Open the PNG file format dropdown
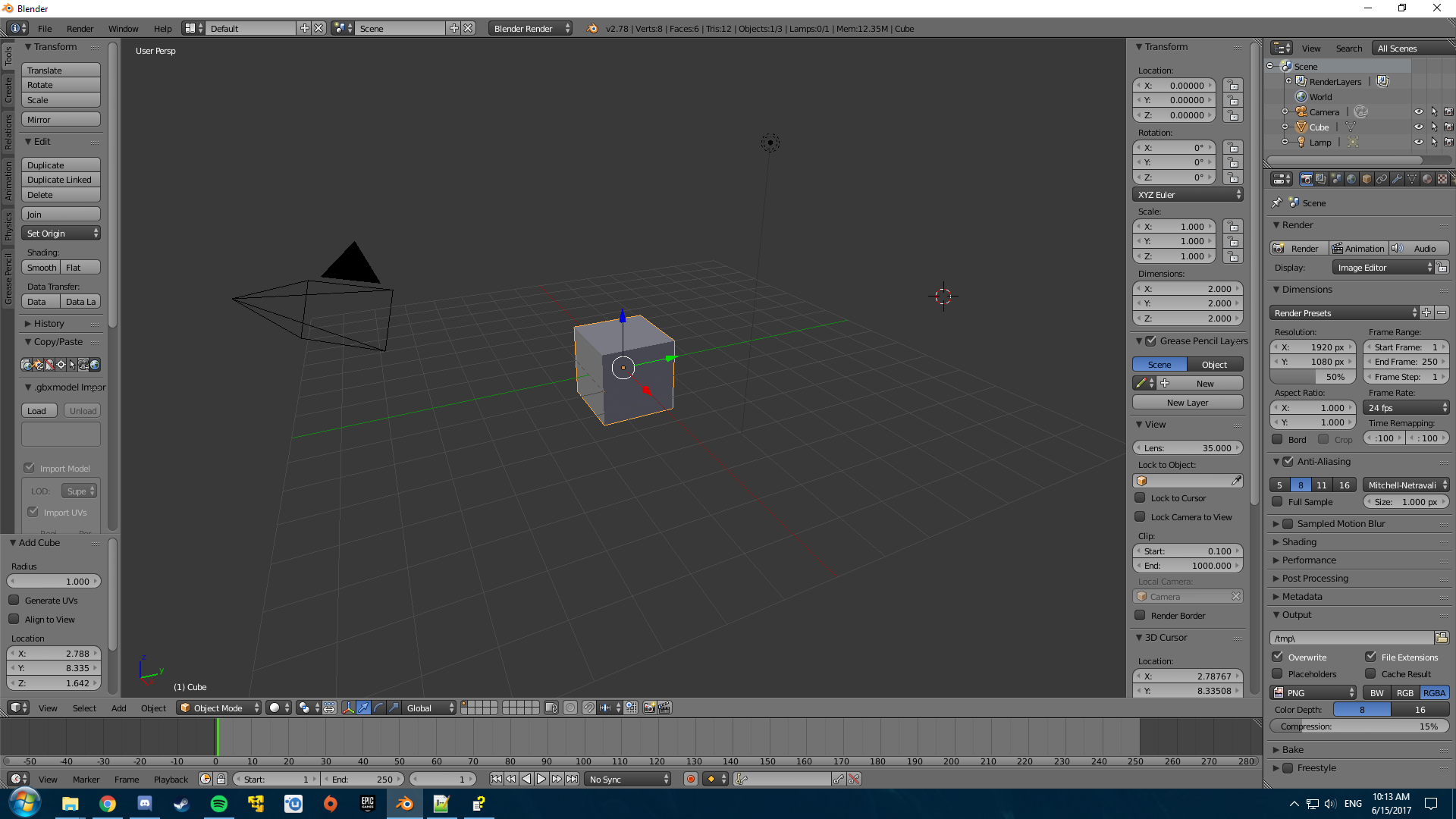1456x819 pixels. tap(1313, 692)
